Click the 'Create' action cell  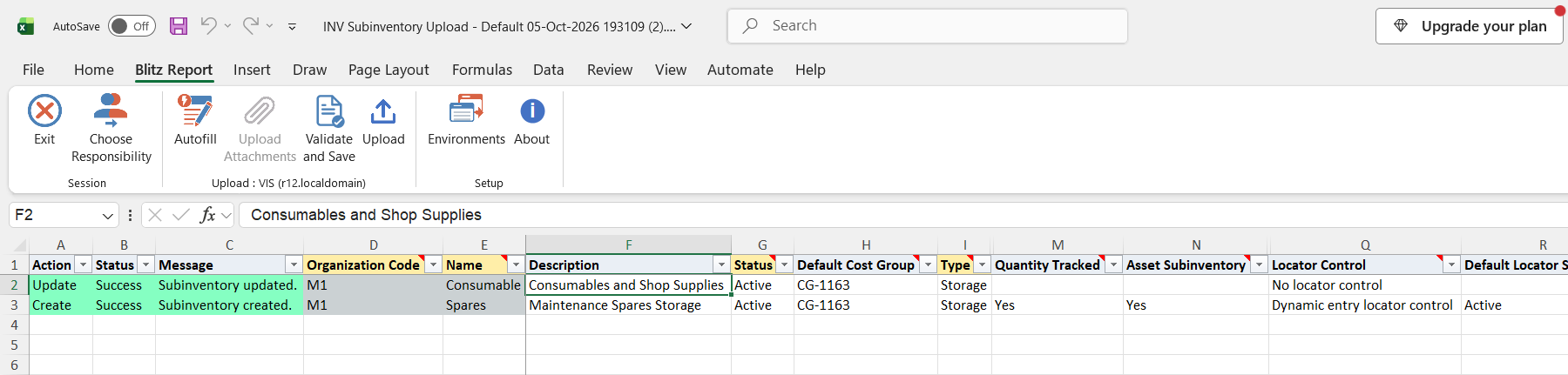pyautogui.click(x=61, y=305)
